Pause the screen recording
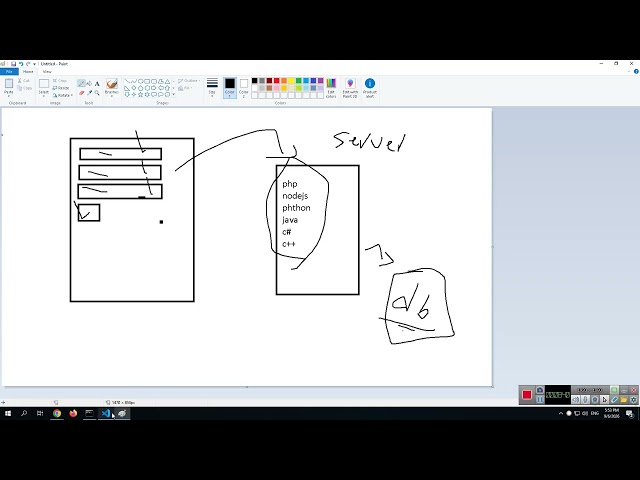 (540, 400)
